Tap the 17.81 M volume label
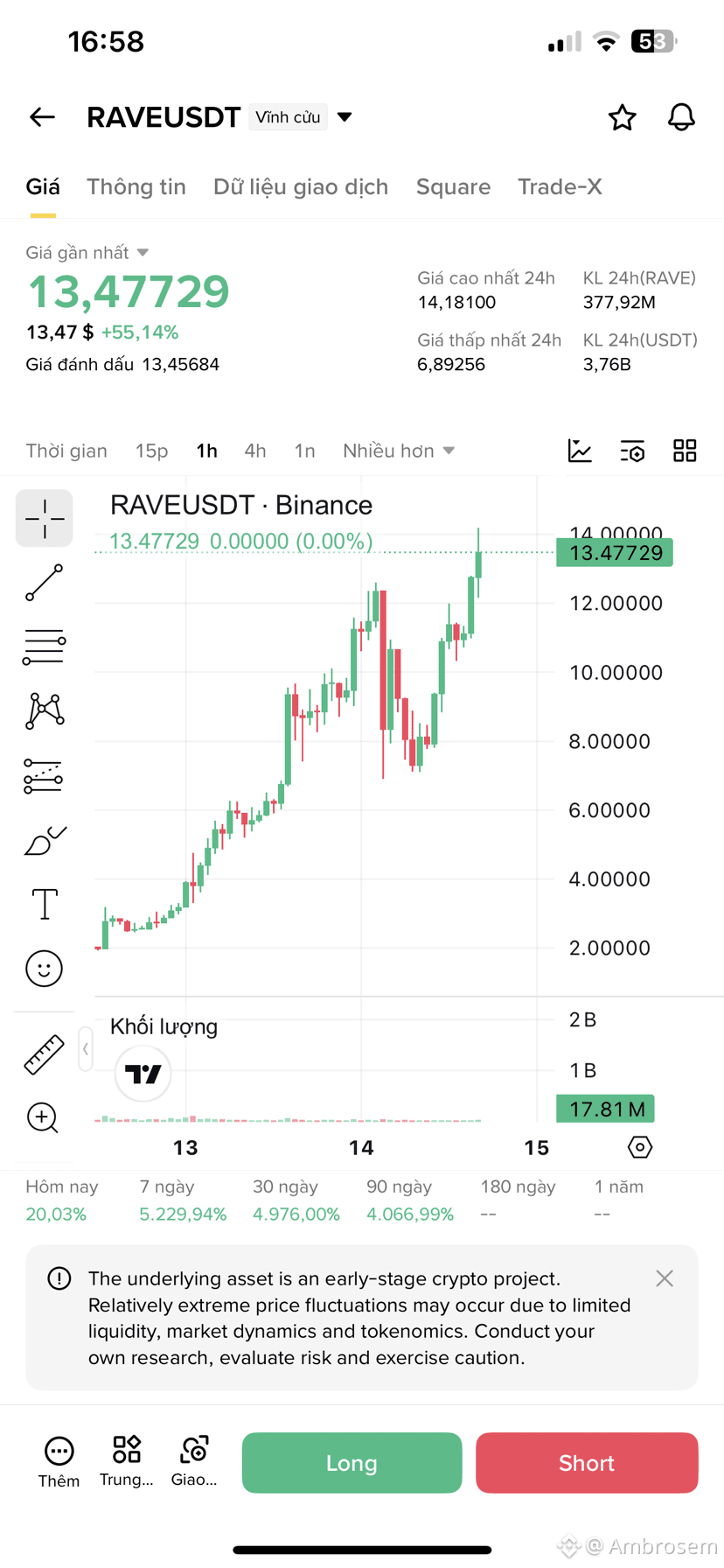This screenshot has width=724, height=1568. coord(606,1109)
